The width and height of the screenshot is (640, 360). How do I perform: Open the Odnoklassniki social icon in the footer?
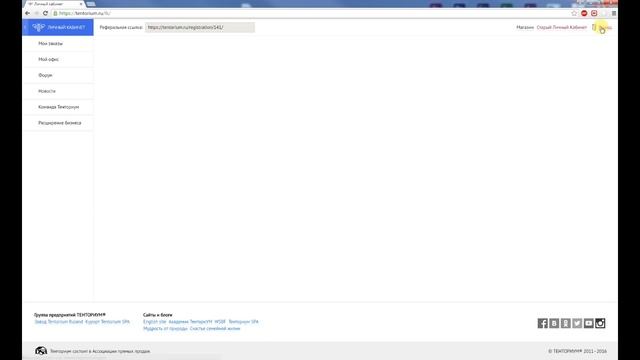(565, 323)
